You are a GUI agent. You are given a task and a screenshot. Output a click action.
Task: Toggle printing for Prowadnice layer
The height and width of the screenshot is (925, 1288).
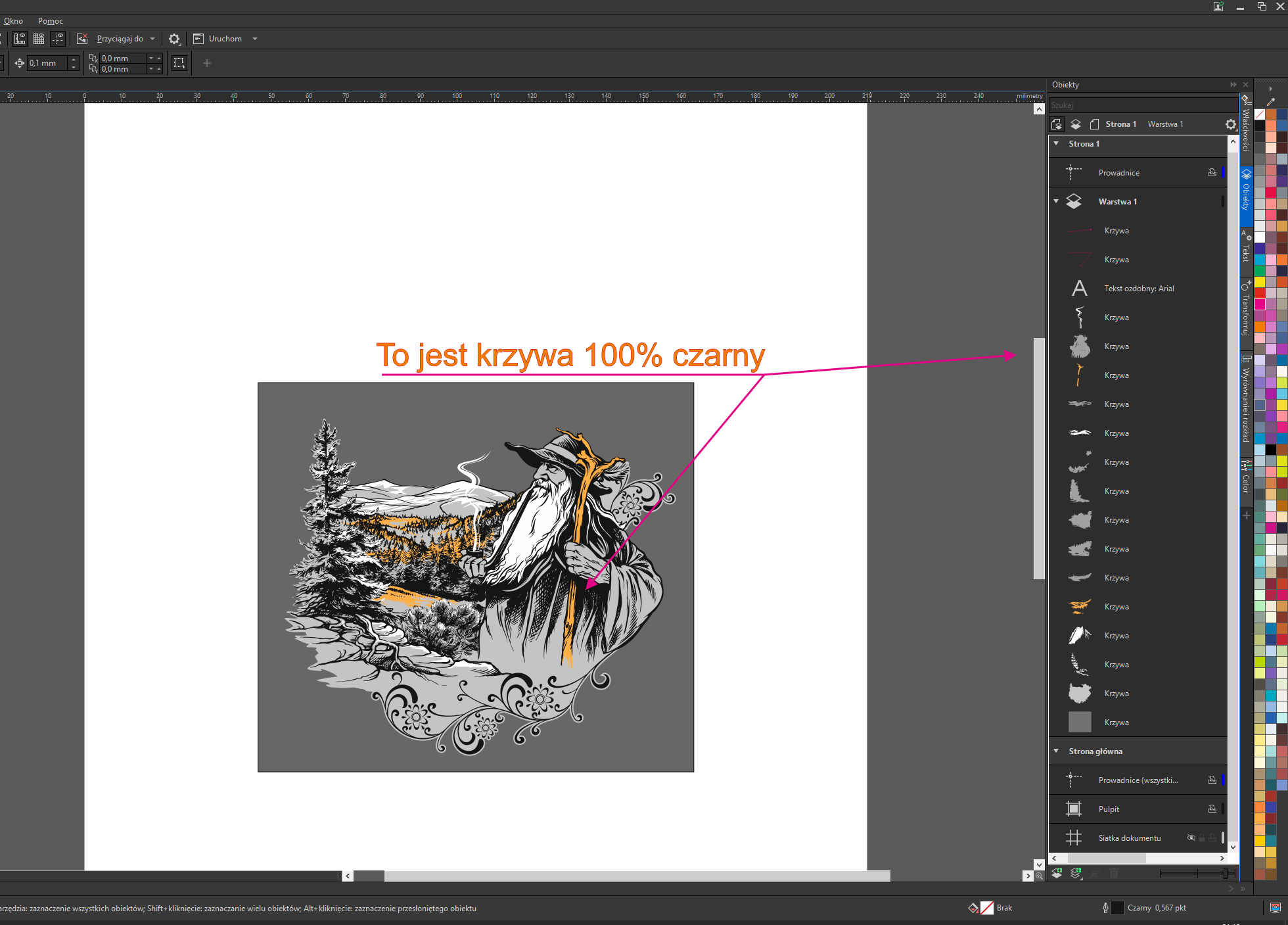click(1212, 172)
